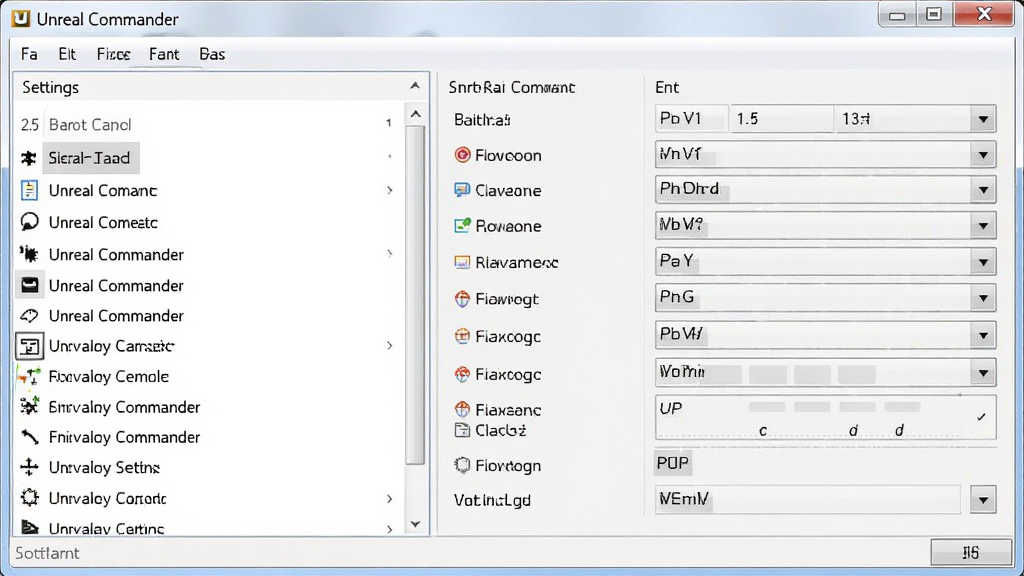Click the Flawrogt globe icon

coord(462,299)
